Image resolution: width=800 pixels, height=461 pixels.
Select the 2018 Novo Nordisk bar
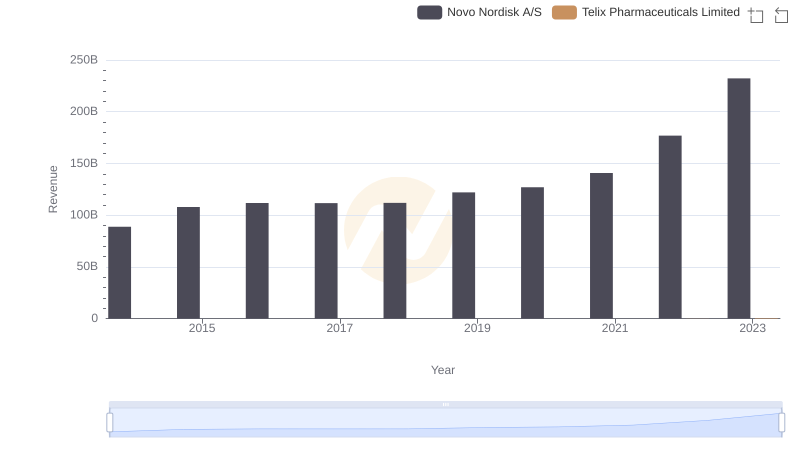pyautogui.click(x=395, y=261)
